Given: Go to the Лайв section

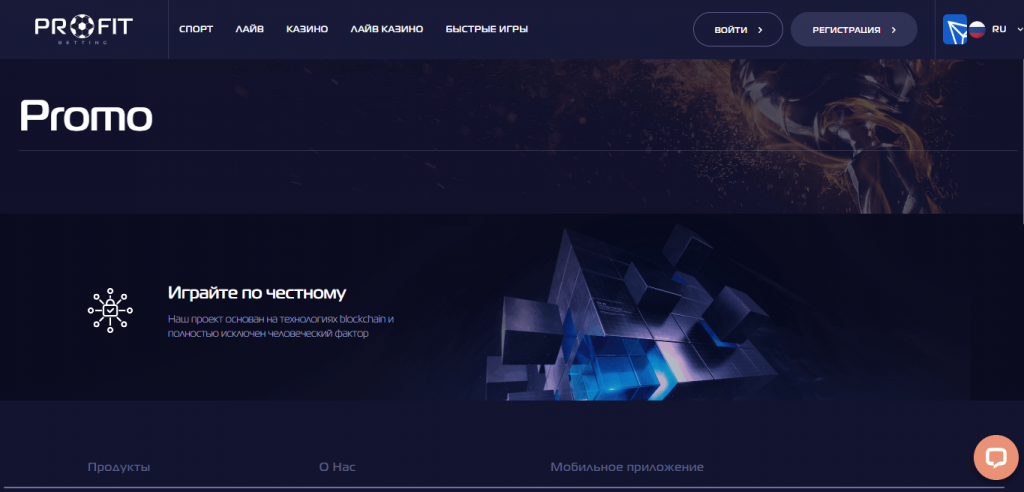Looking at the screenshot, I should click(x=249, y=29).
